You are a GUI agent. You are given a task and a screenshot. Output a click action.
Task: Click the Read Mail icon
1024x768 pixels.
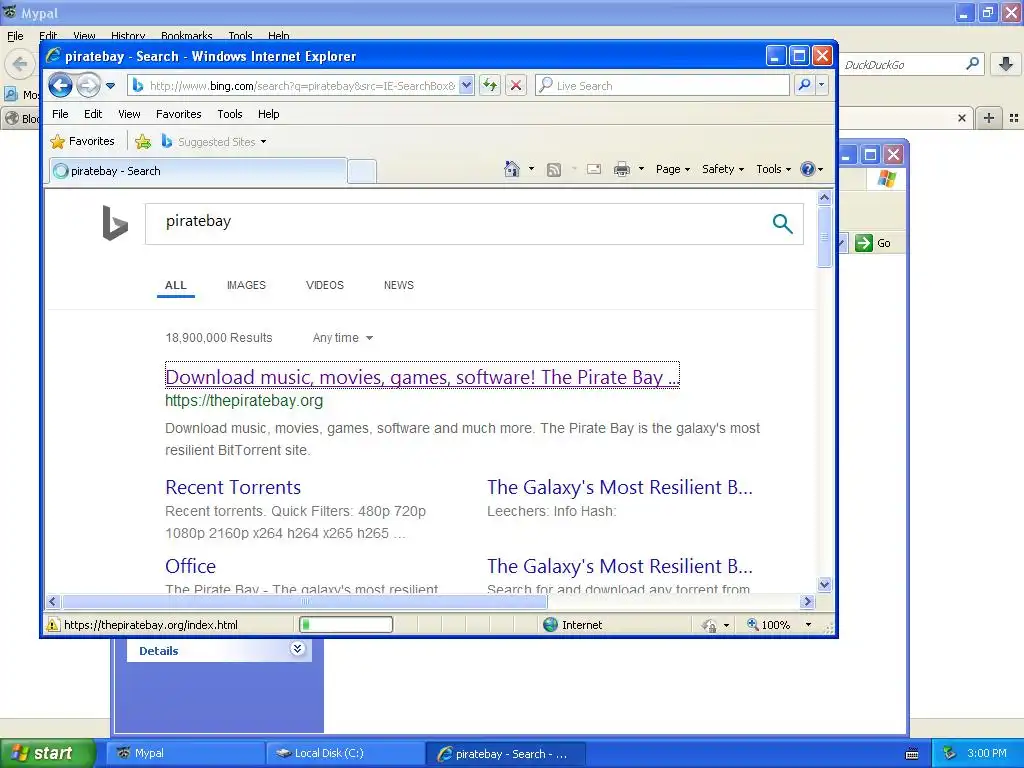tap(594, 170)
